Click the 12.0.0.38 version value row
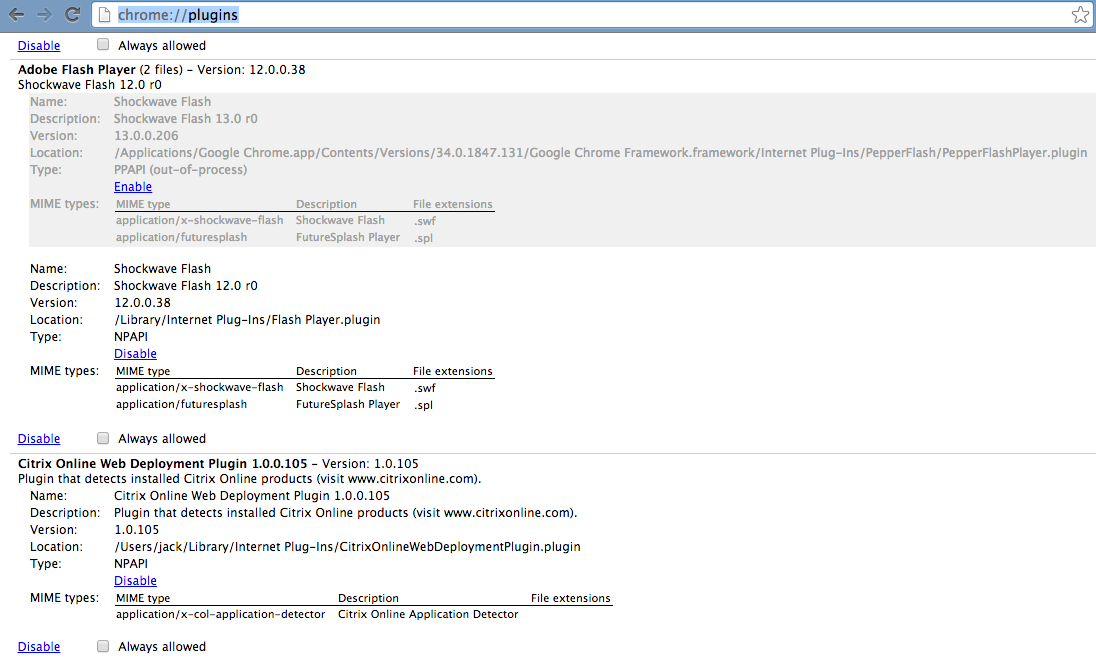Viewport: 1096px width, 661px height. (143, 303)
